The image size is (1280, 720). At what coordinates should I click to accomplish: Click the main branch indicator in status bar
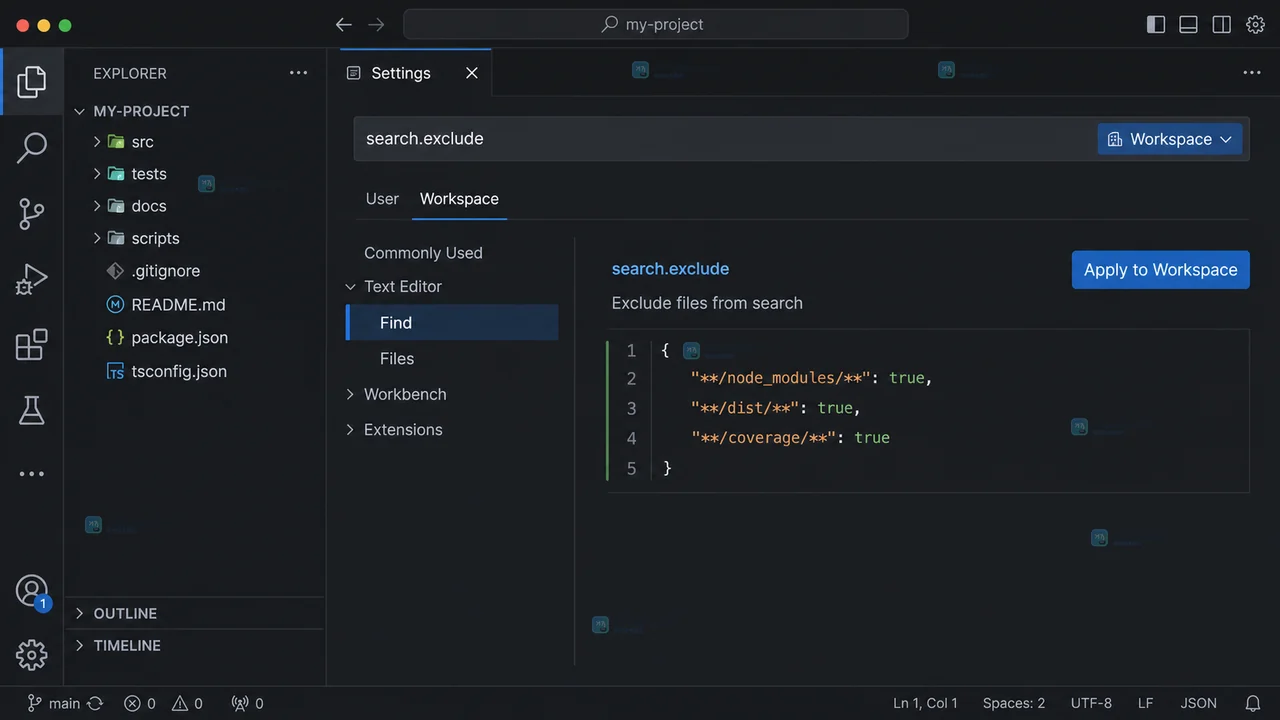coord(54,703)
